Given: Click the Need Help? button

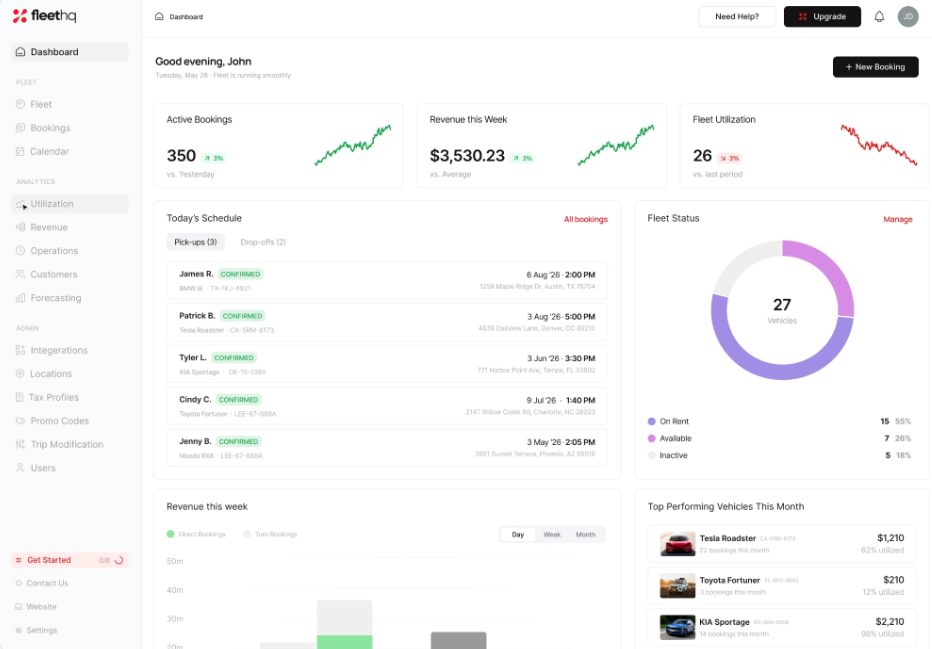Looking at the screenshot, I should pos(737,17).
